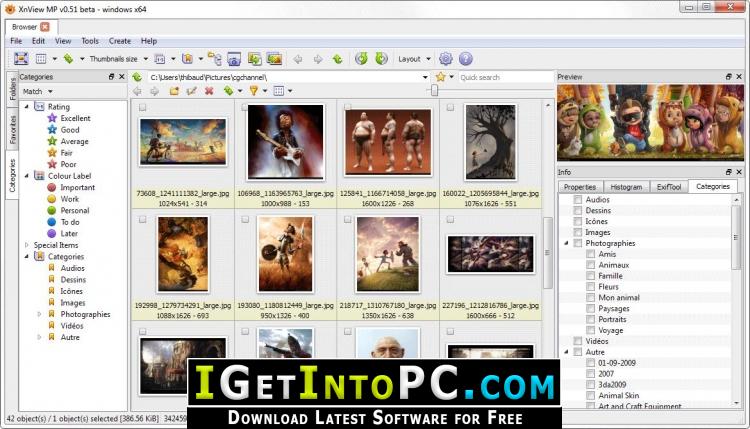Open the Folders side tab
The height and width of the screenshot is (429, 750).
(x=12, y=89)
